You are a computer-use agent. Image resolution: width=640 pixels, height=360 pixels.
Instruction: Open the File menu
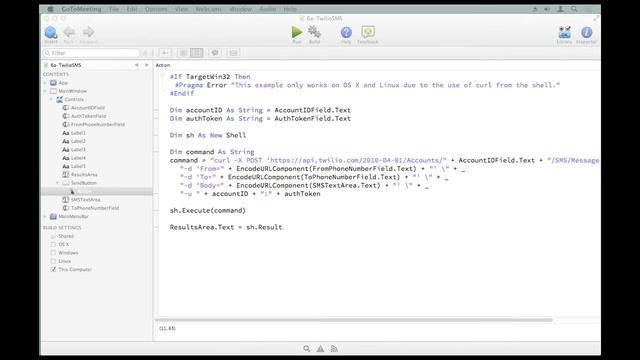(114, 9)
